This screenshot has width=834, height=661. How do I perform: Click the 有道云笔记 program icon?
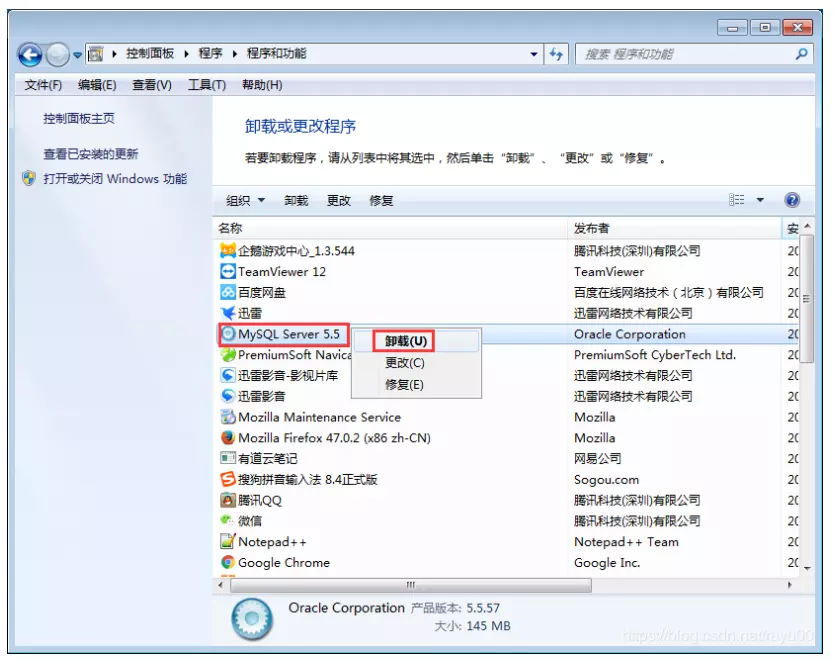[x=228, y=458]
